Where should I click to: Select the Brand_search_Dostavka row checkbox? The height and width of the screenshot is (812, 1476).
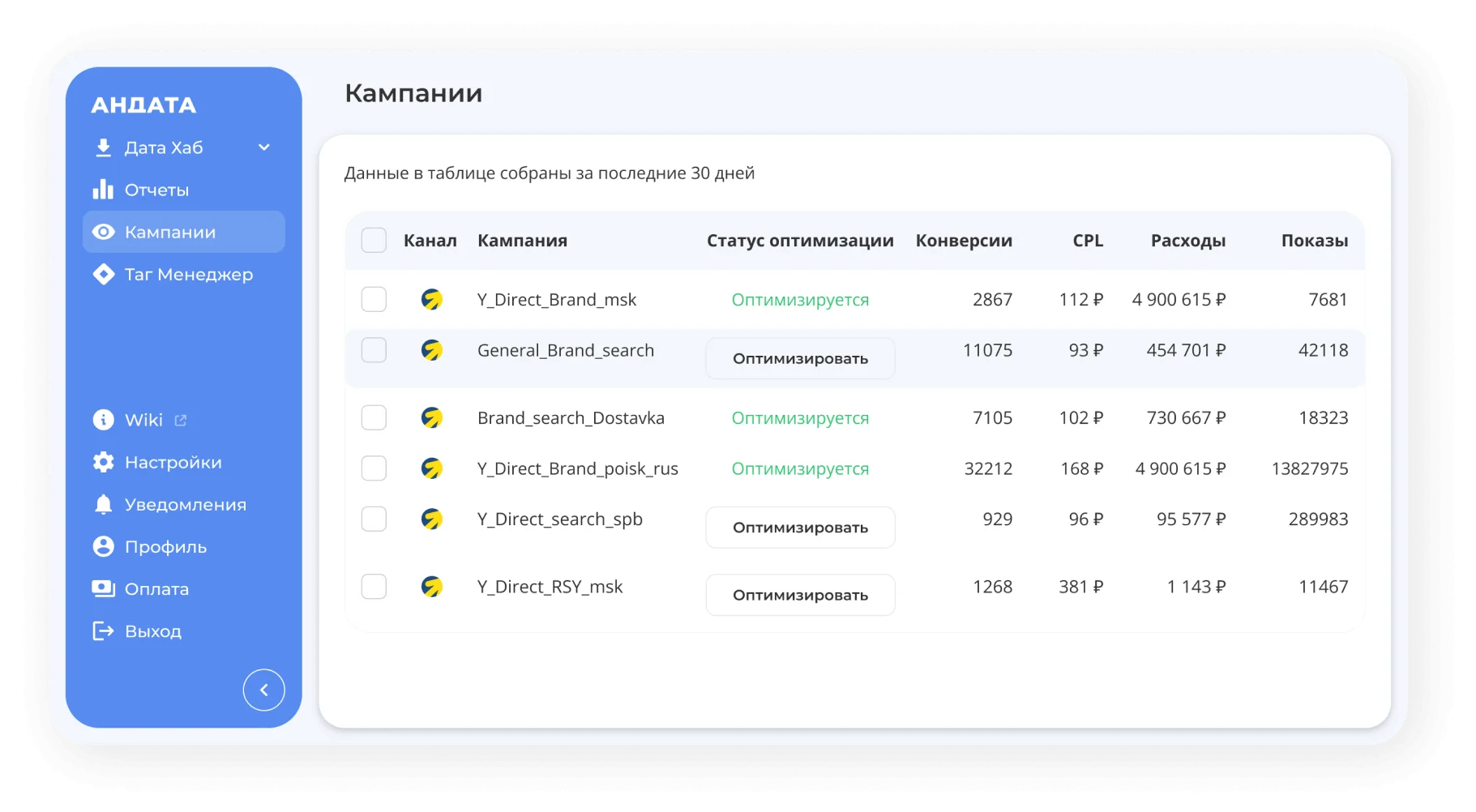coord(374,417)
